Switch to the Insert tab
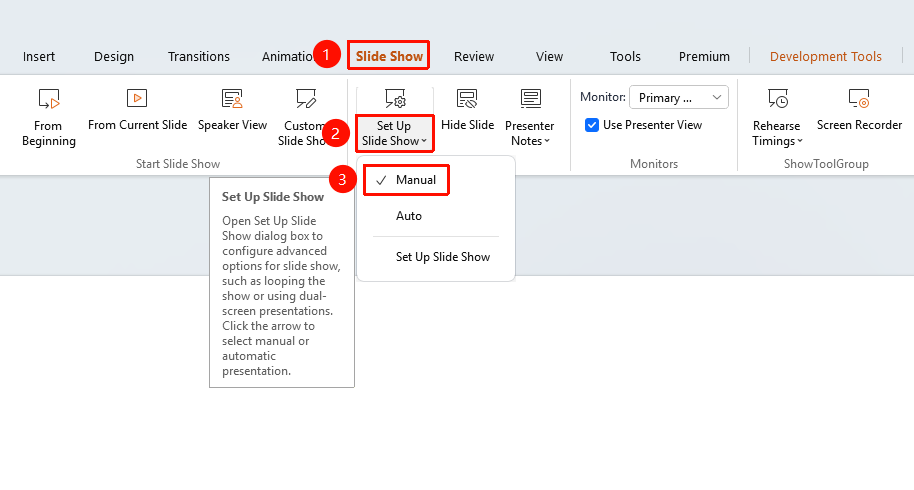Viewport: 914px width, 490px height. tap(39, 57)
